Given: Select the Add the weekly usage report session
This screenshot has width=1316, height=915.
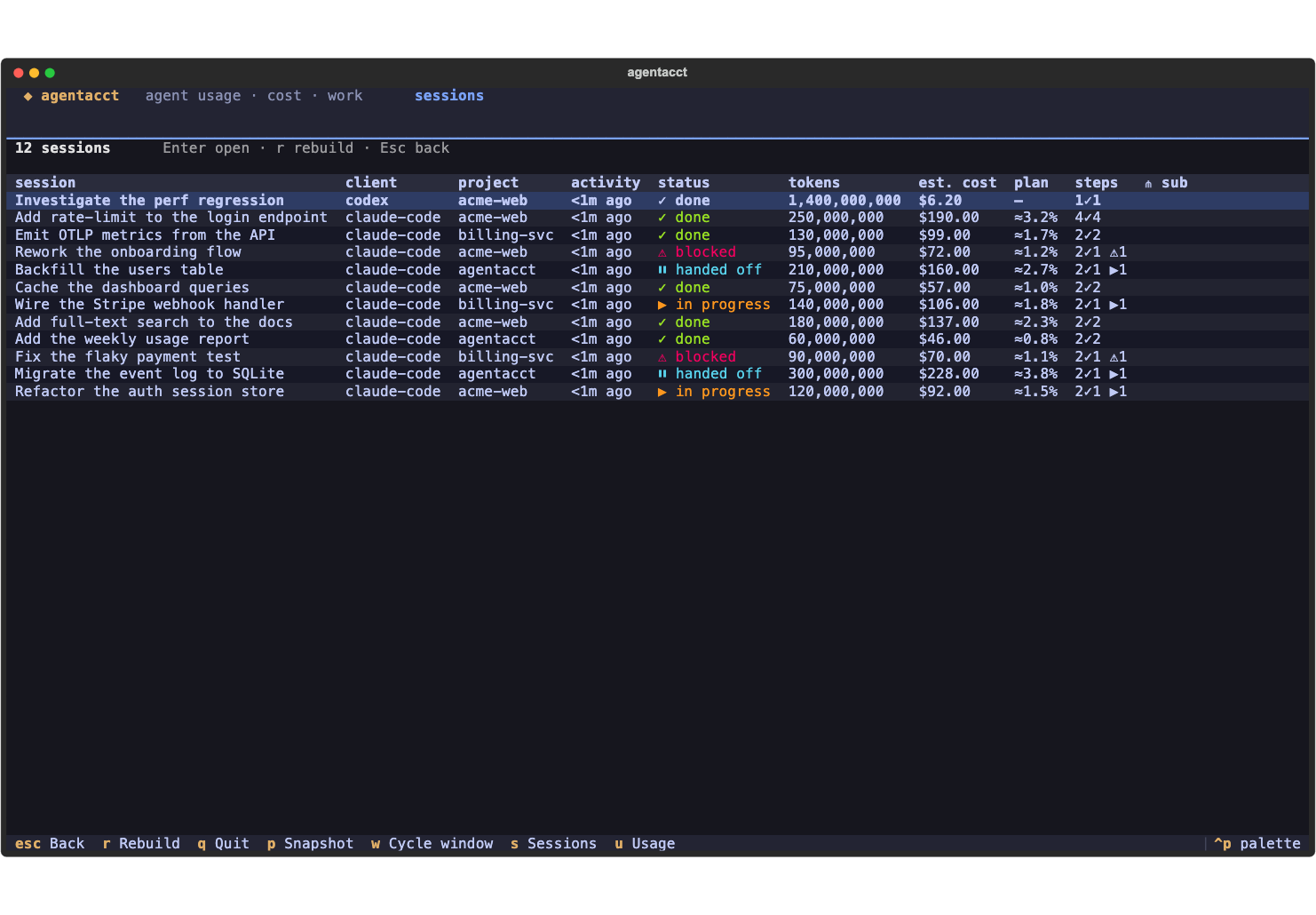Looking at the screenshot, I should pyautogui.click(x=657, y=339).
